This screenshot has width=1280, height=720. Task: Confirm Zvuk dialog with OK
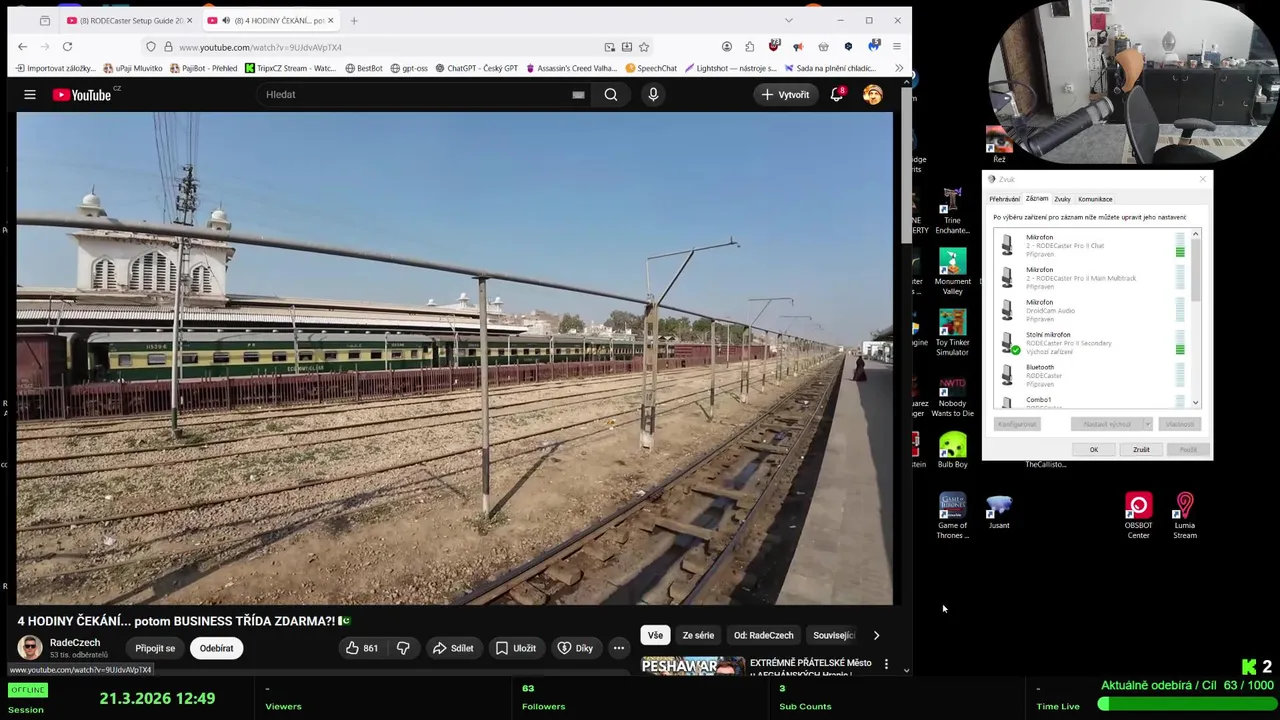(1094, 450)
